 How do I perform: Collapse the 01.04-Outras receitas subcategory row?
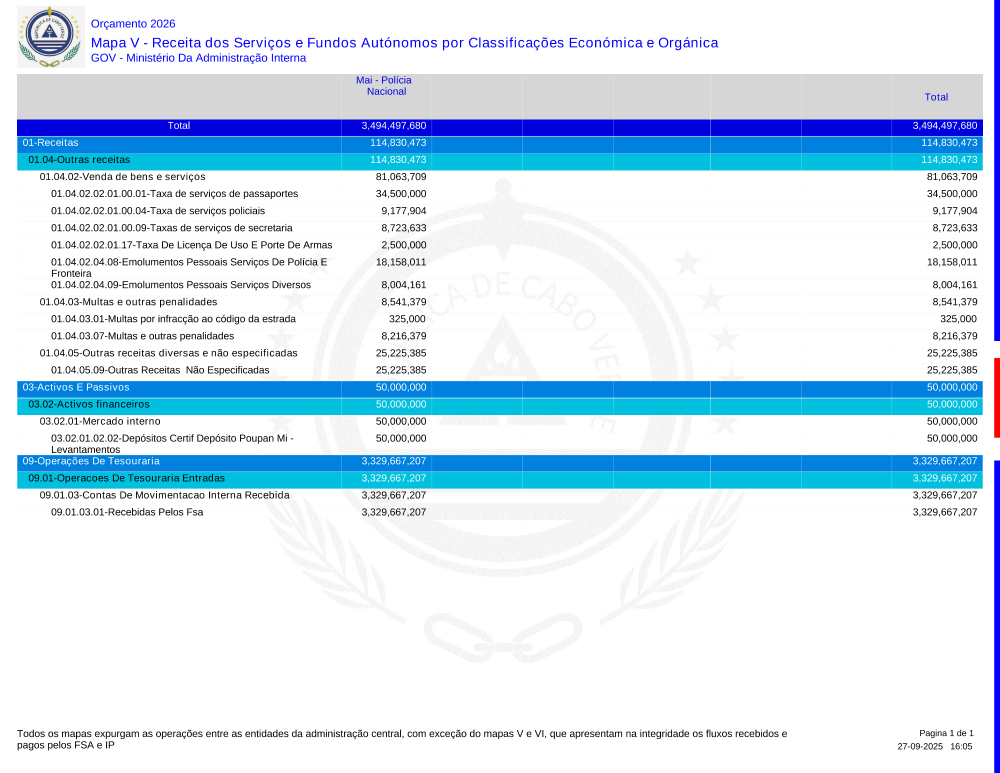(x=79, y=160)
